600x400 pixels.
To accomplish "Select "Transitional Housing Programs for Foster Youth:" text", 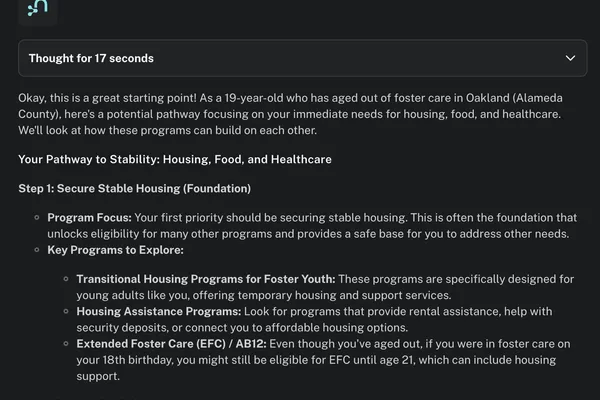I will (x=206, y=279).
